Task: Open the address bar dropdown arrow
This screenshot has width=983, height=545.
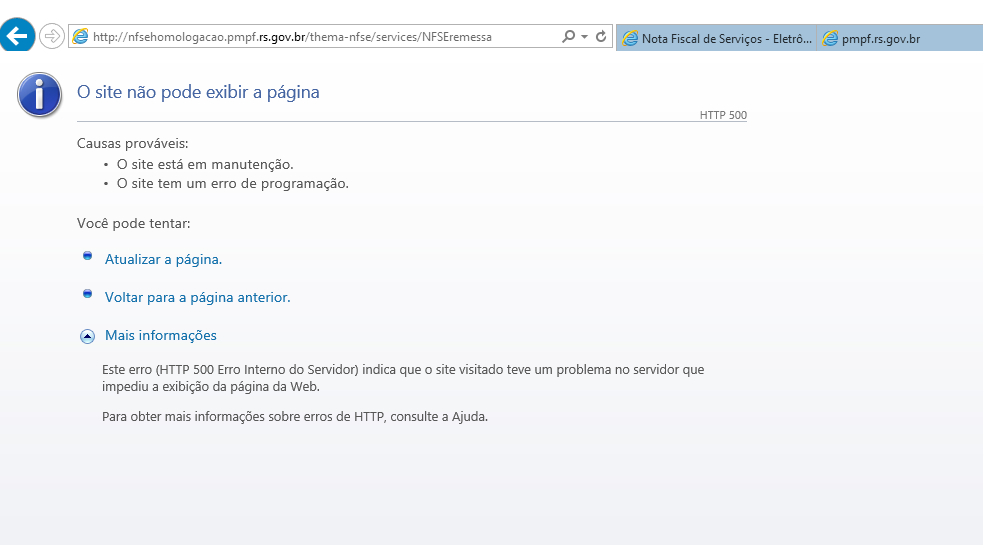Action: (x=584, y=36)
